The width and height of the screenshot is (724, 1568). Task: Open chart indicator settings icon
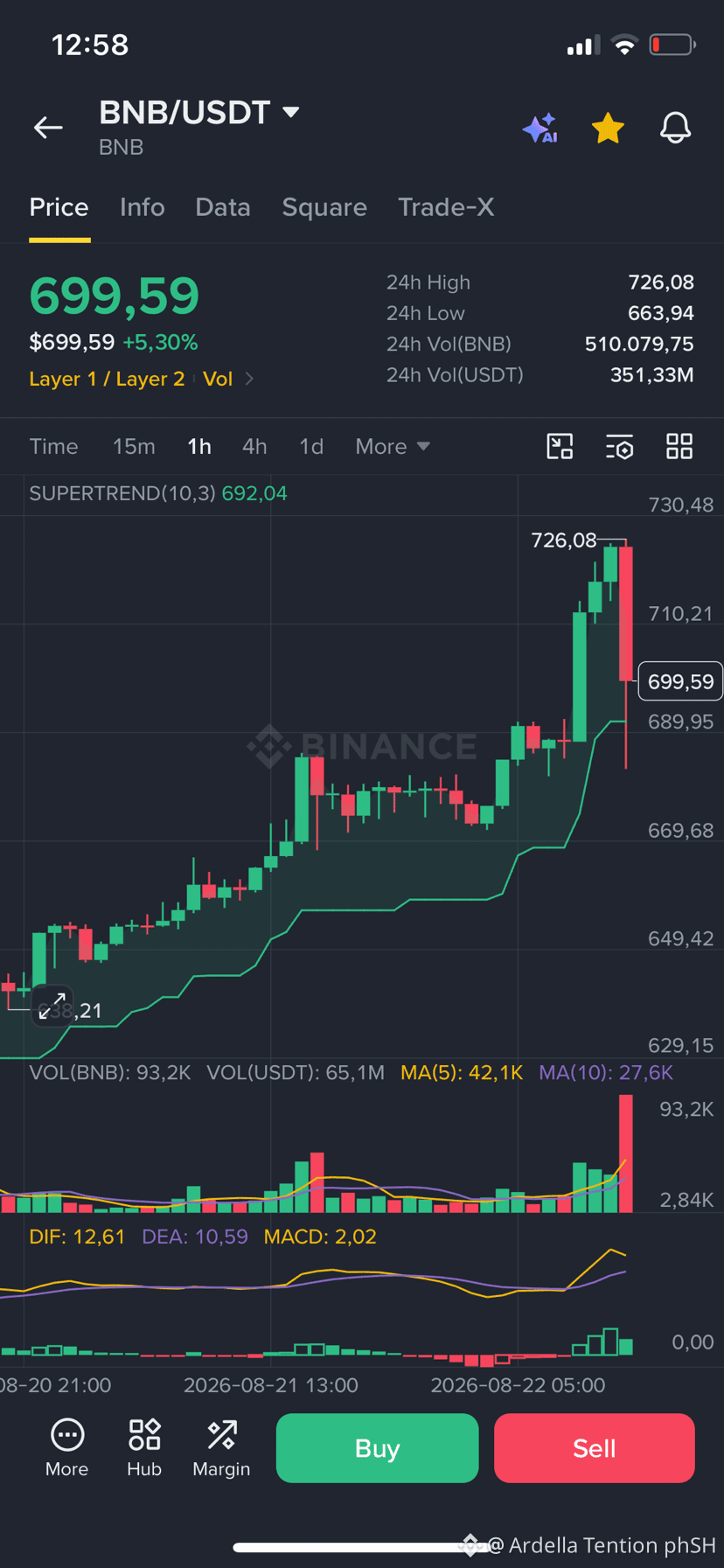coord(620,447)
